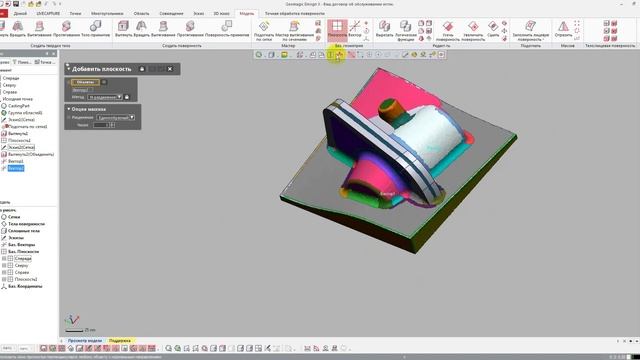The height and width of the screenshot is (360, 640).
Task: Select Баз. Координаты in the lower tree
Action: (25, 286)
